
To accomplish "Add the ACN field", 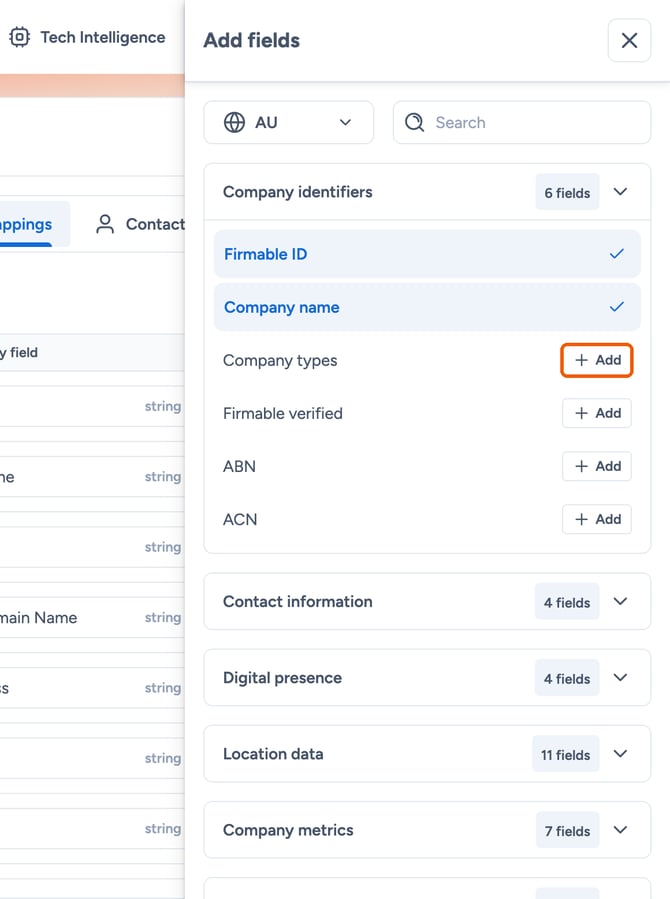I will pos(597,519).
